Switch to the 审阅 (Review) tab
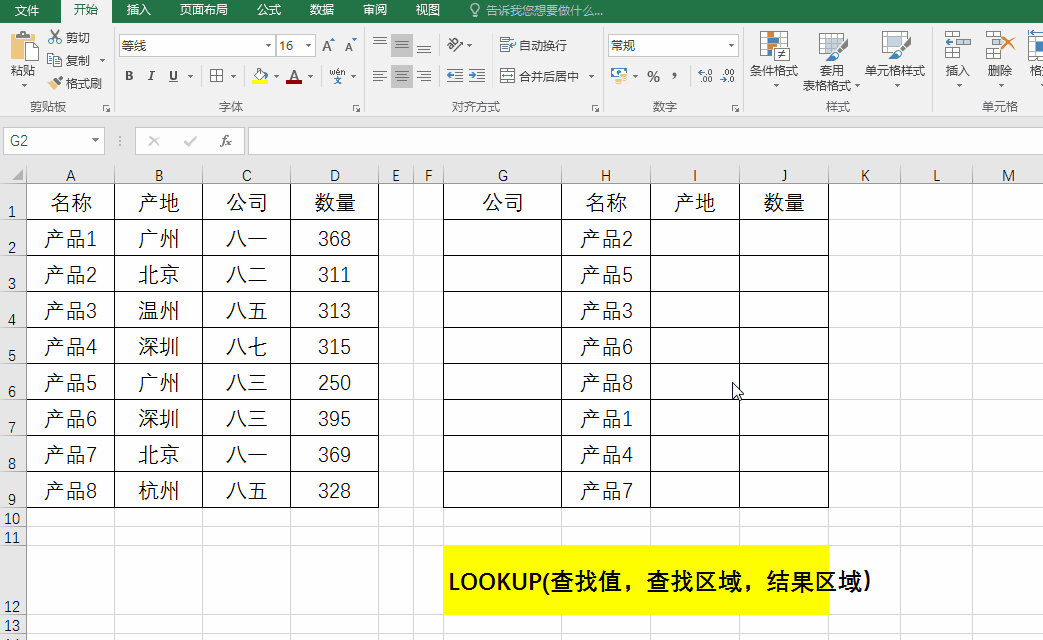 (x=375, y=10)
